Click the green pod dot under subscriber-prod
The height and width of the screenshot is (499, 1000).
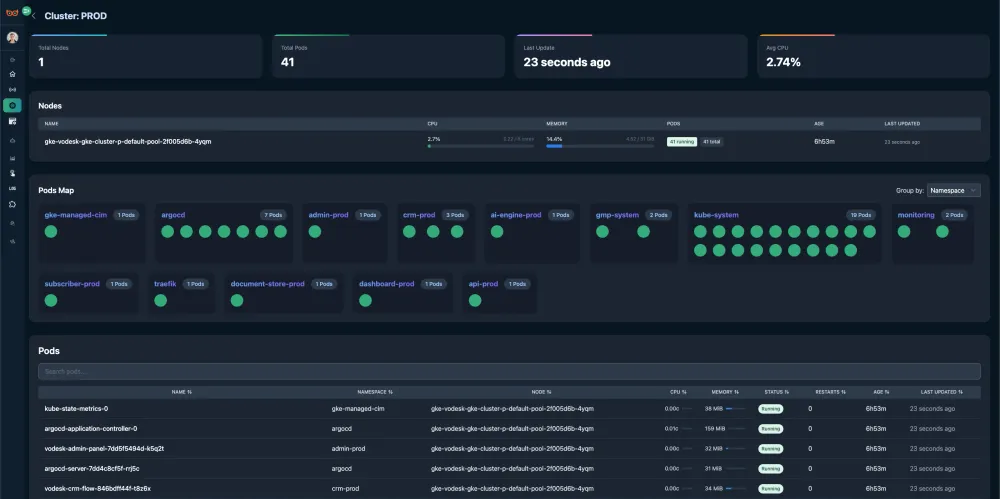[51, 301]
